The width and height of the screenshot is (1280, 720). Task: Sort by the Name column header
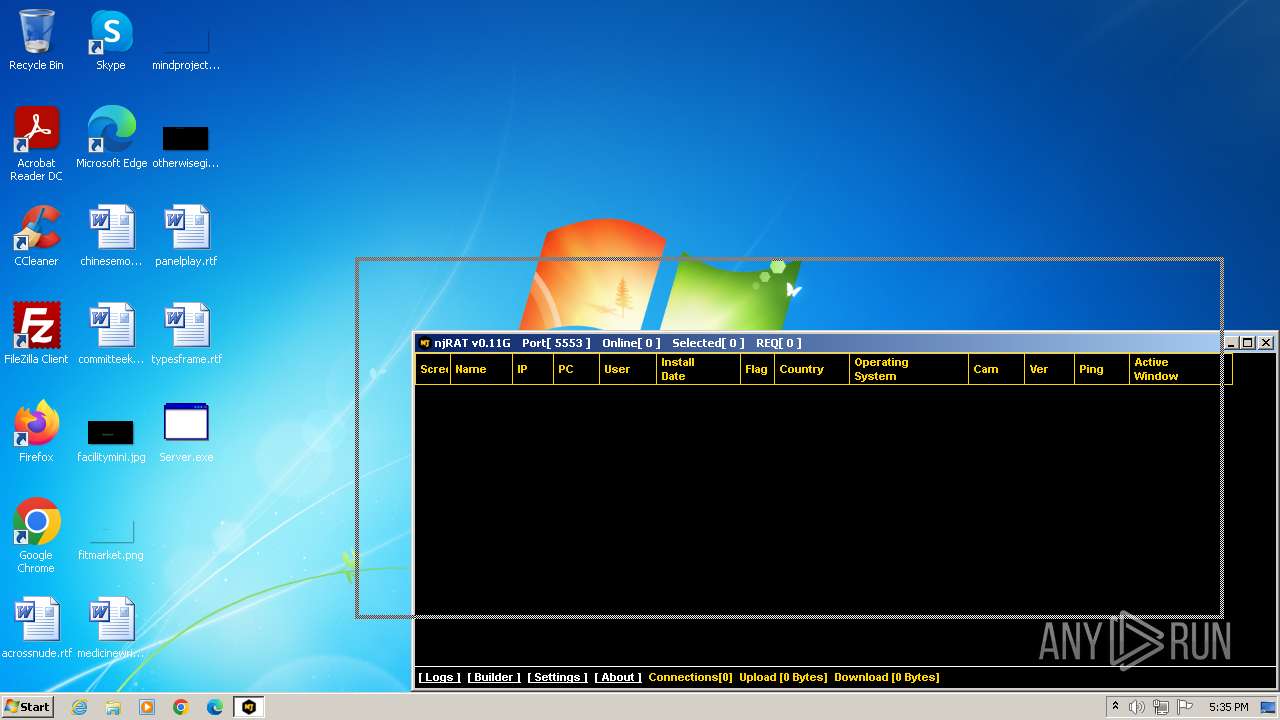click(481, 369)
